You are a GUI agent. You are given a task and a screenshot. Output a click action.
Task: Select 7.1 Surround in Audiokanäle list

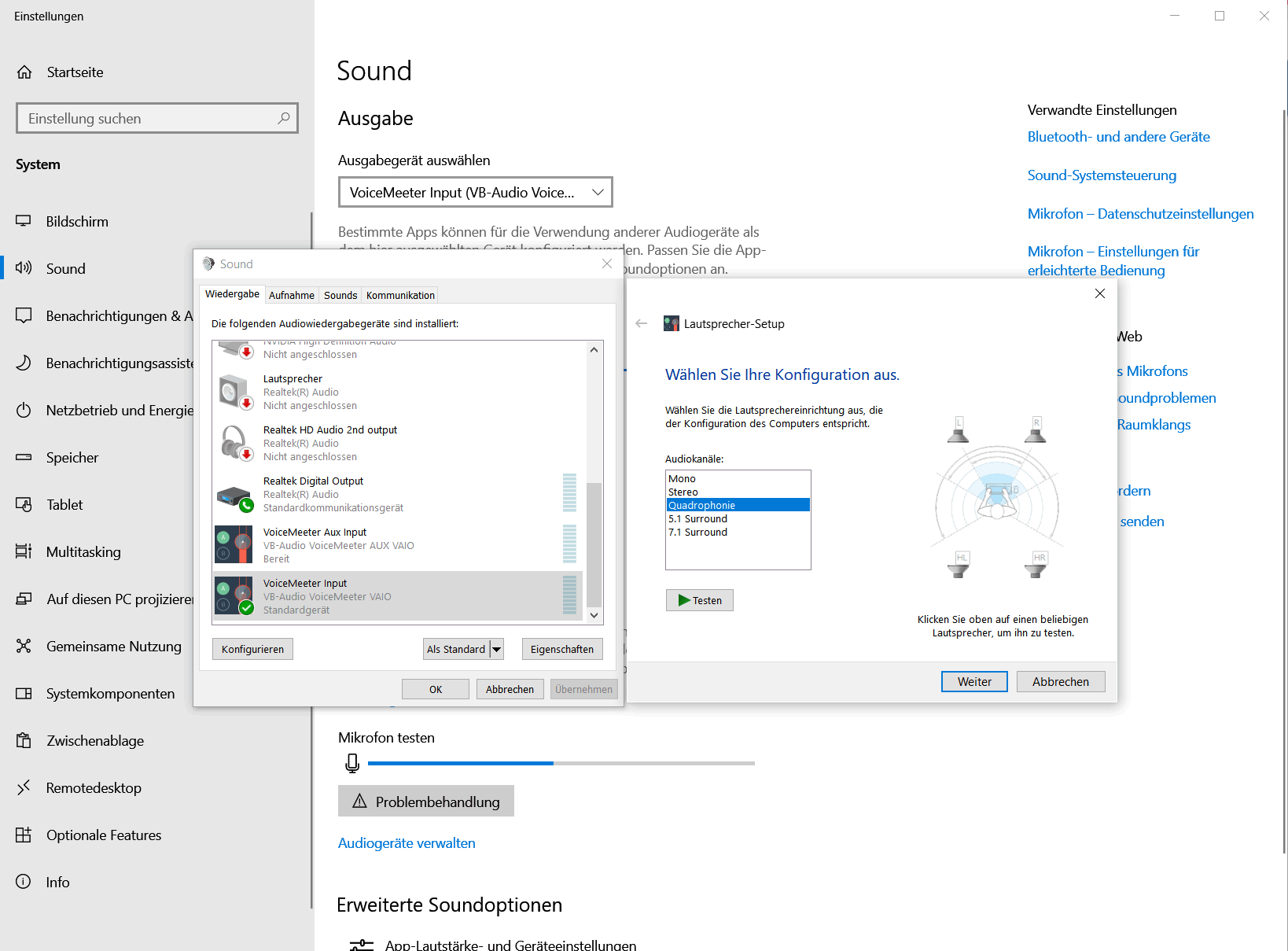738,532
